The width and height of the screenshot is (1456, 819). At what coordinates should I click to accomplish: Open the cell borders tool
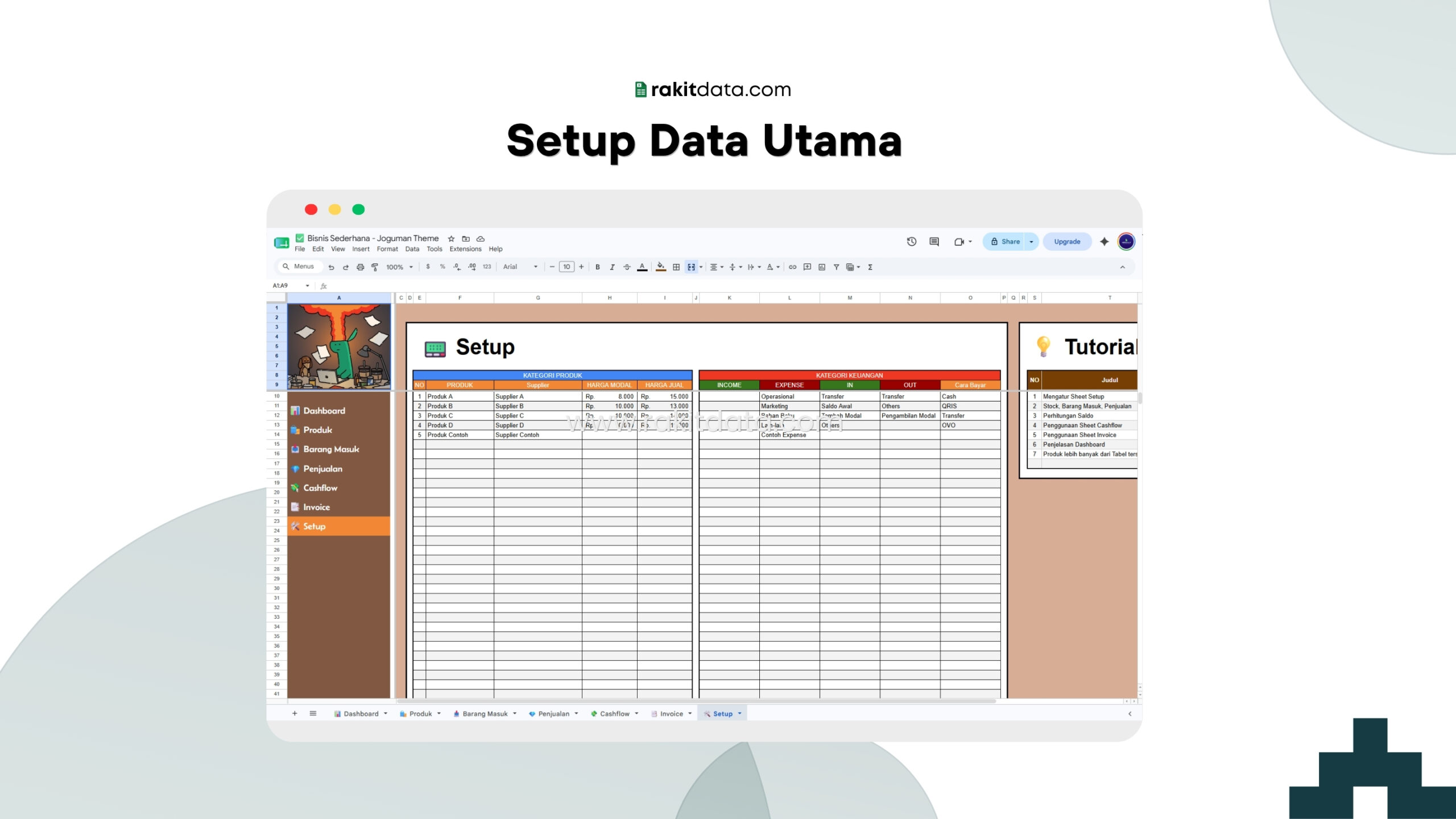pyautogui.click(x=676, y=267)
